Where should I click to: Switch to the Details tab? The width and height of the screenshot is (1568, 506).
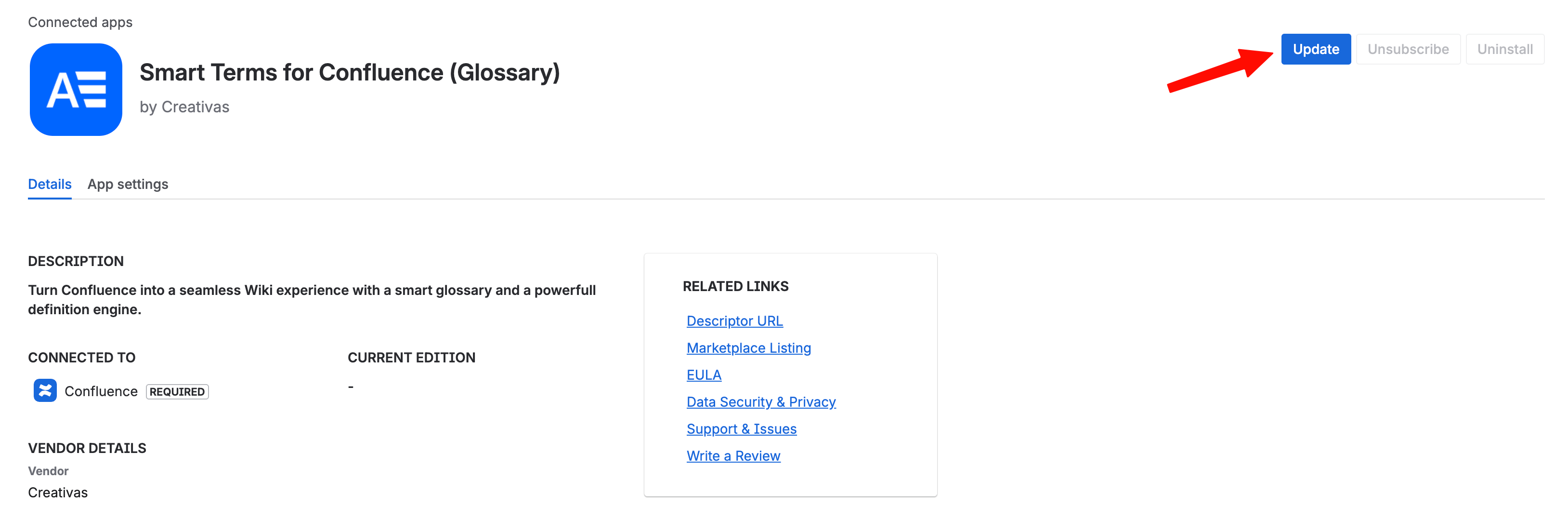[49, 184]
